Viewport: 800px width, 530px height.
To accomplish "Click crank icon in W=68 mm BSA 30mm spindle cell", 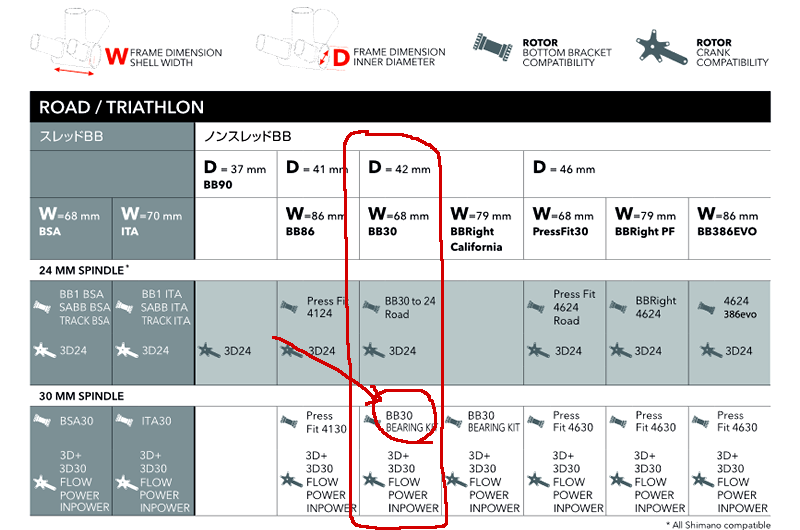I will 44,482.
